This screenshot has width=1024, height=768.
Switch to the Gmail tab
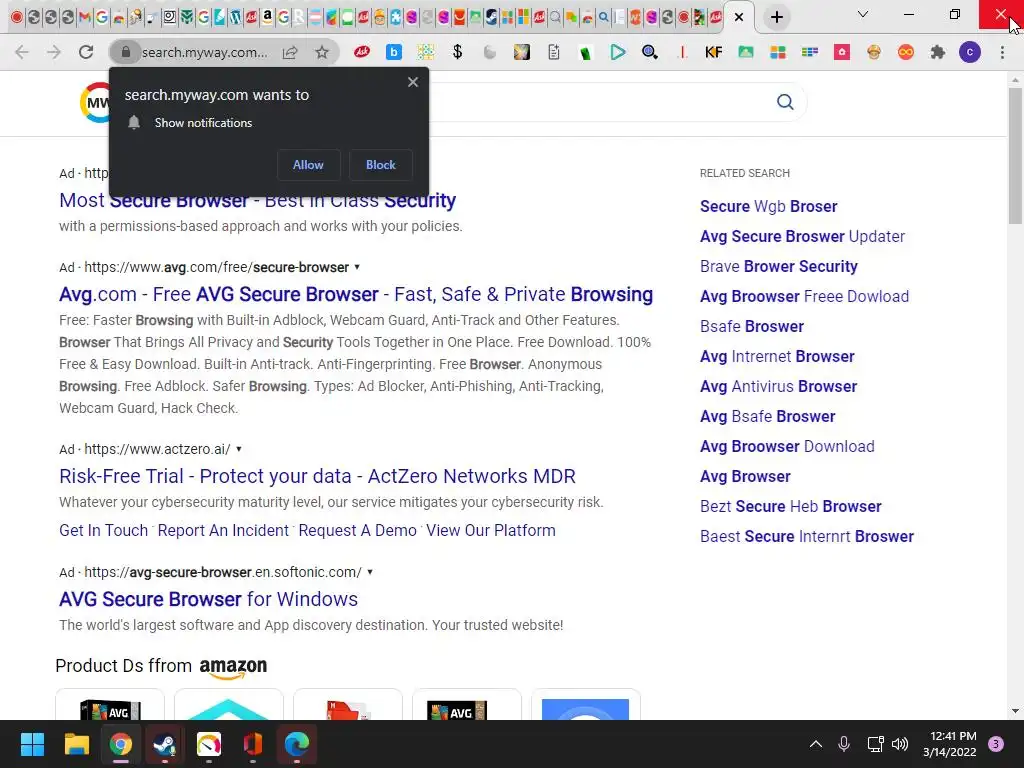tap(84, 18)
